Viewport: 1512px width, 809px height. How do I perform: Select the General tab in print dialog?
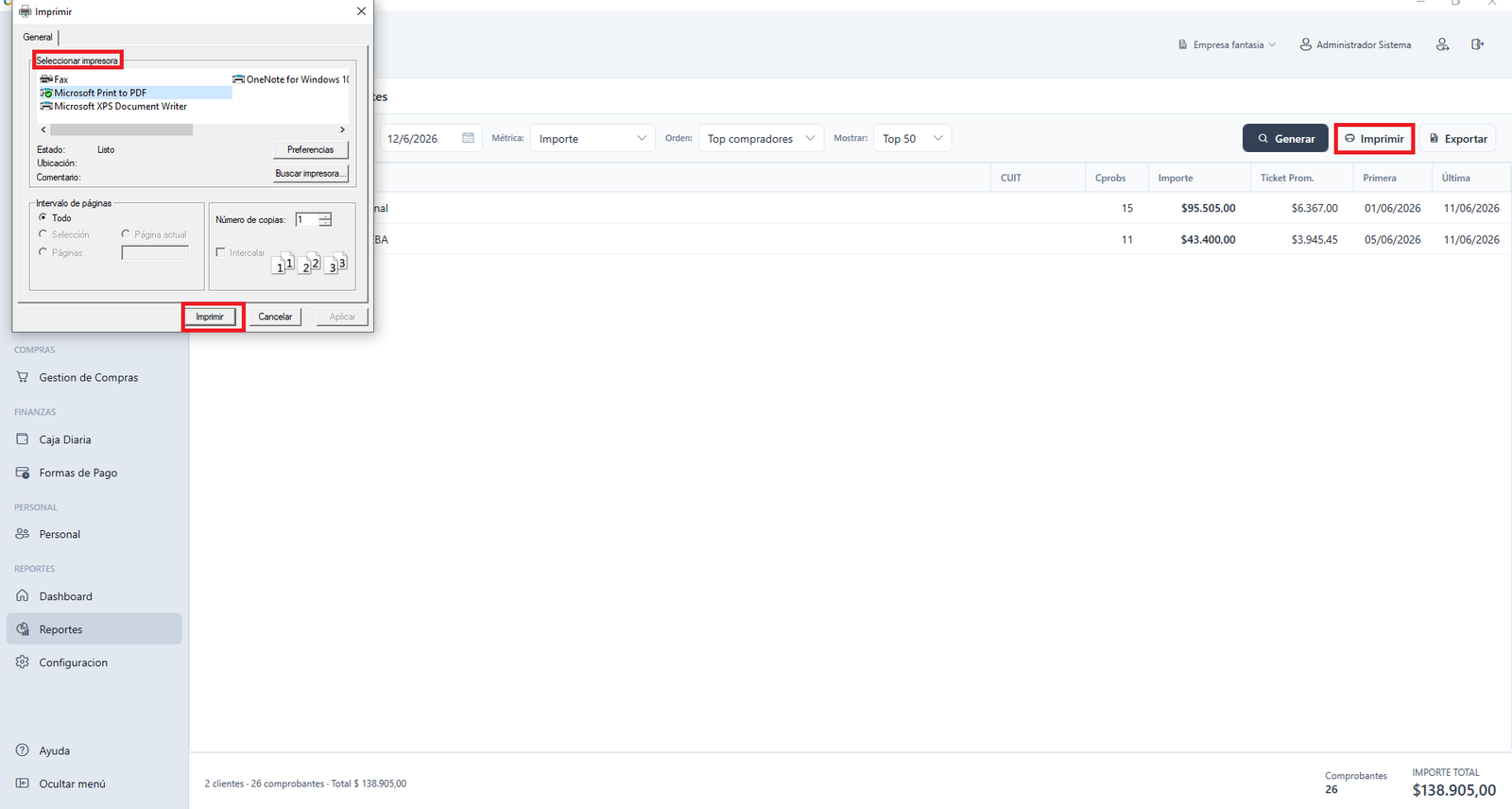tap(38, 37)
